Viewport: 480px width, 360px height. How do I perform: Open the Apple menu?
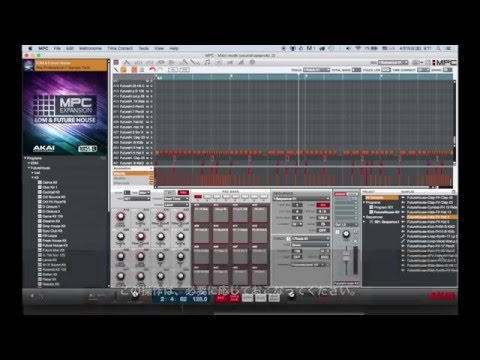click(x=30, y=48)
